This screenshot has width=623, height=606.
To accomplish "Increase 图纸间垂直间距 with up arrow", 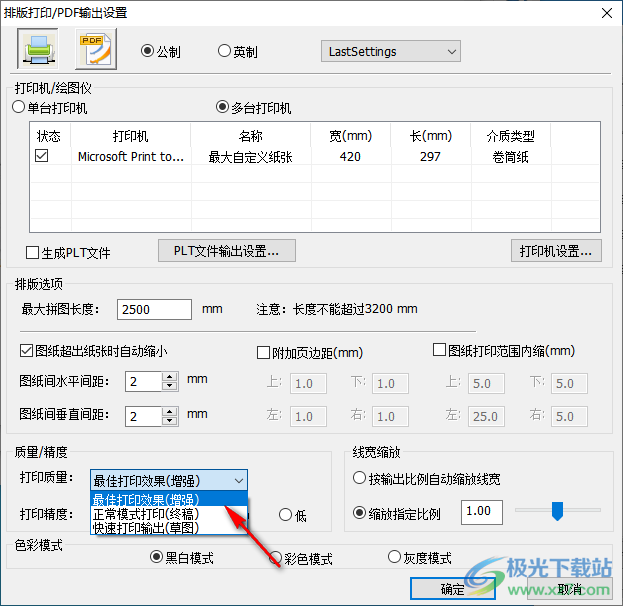I will tap(170, 411).
